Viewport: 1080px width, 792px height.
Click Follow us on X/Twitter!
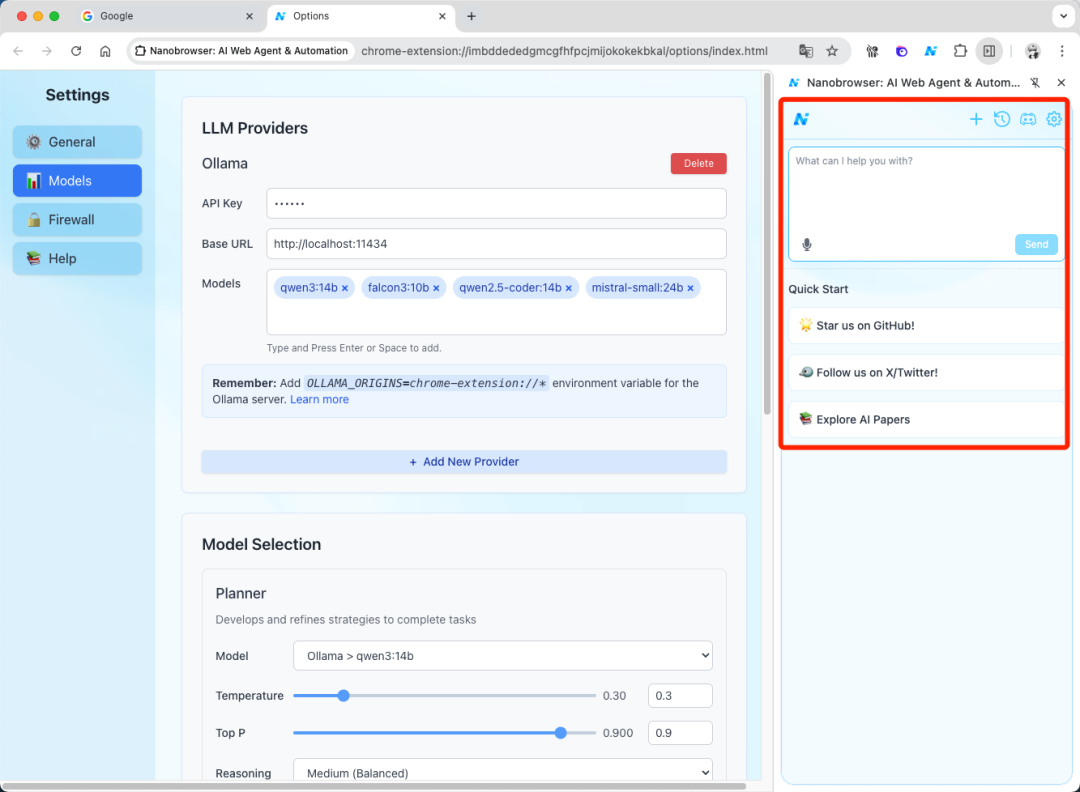click(926, 373)
